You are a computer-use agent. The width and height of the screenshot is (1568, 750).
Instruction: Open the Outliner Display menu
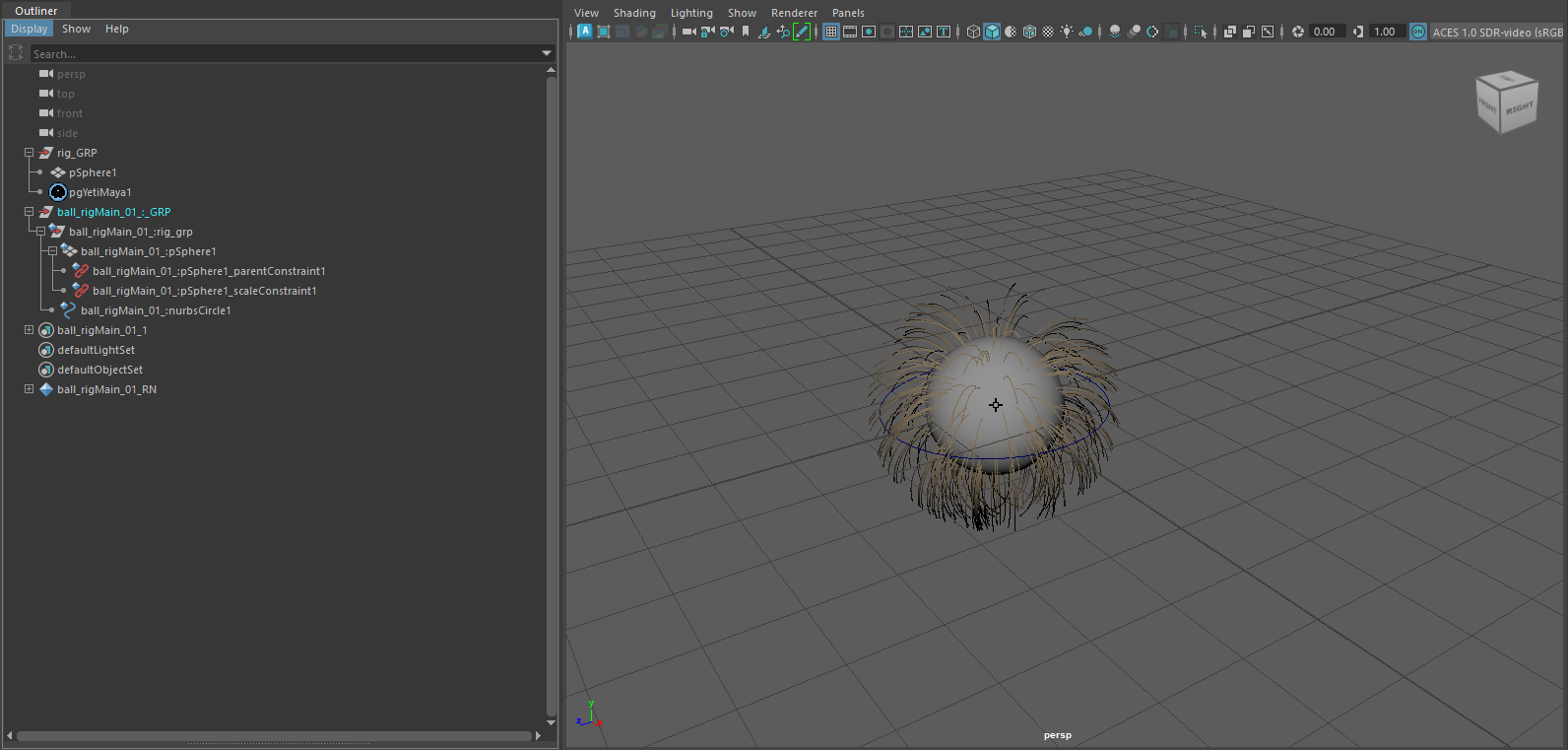click(29, 29)
